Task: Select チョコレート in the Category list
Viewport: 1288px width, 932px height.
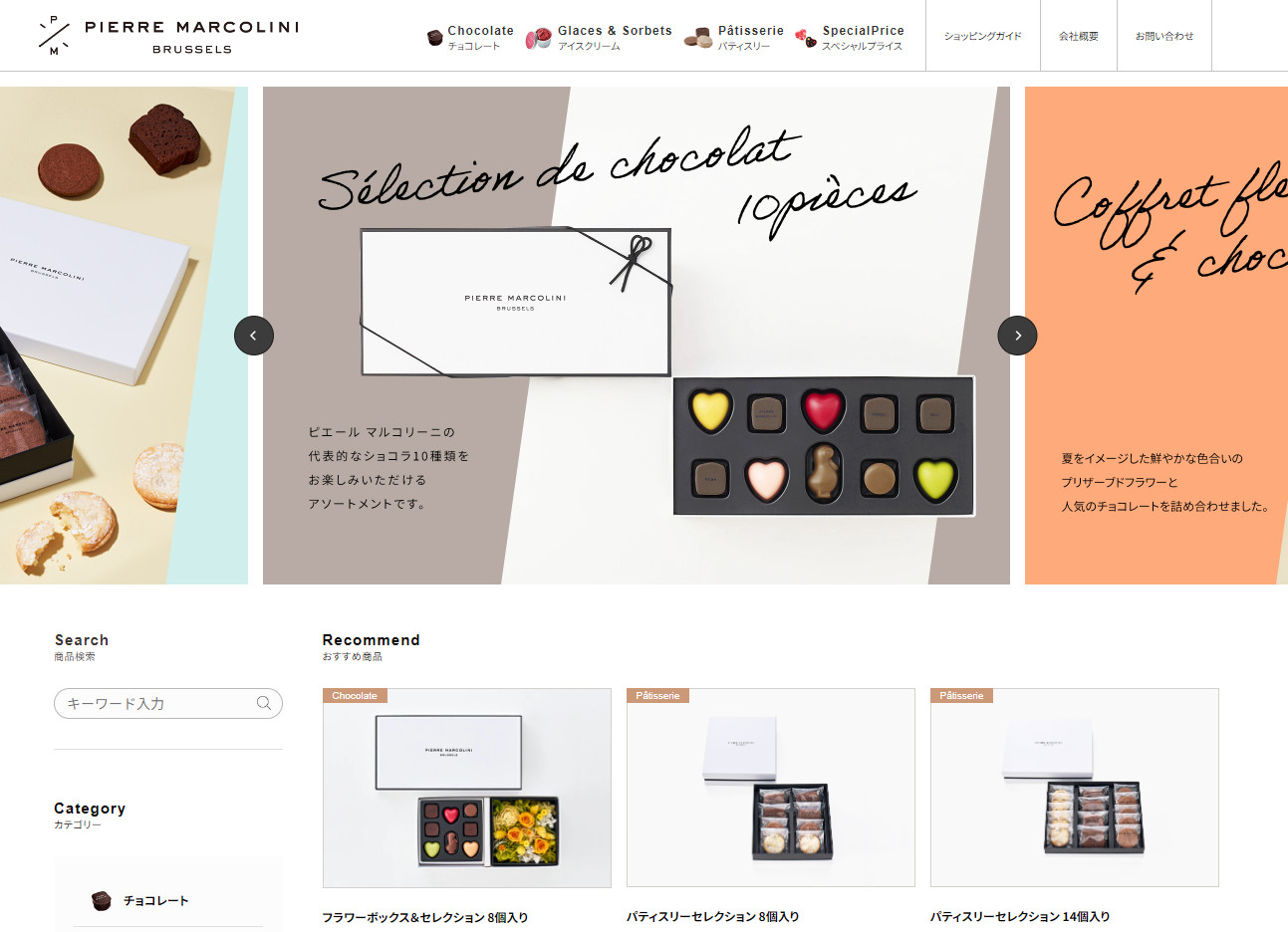Action: point(155,900)
